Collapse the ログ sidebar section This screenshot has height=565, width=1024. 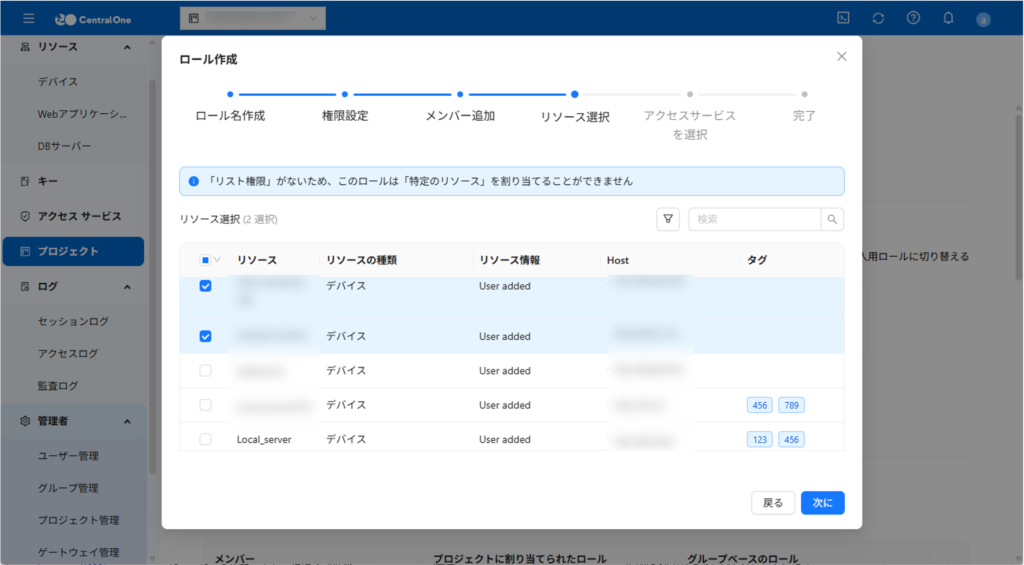click(x=127, y=287)
